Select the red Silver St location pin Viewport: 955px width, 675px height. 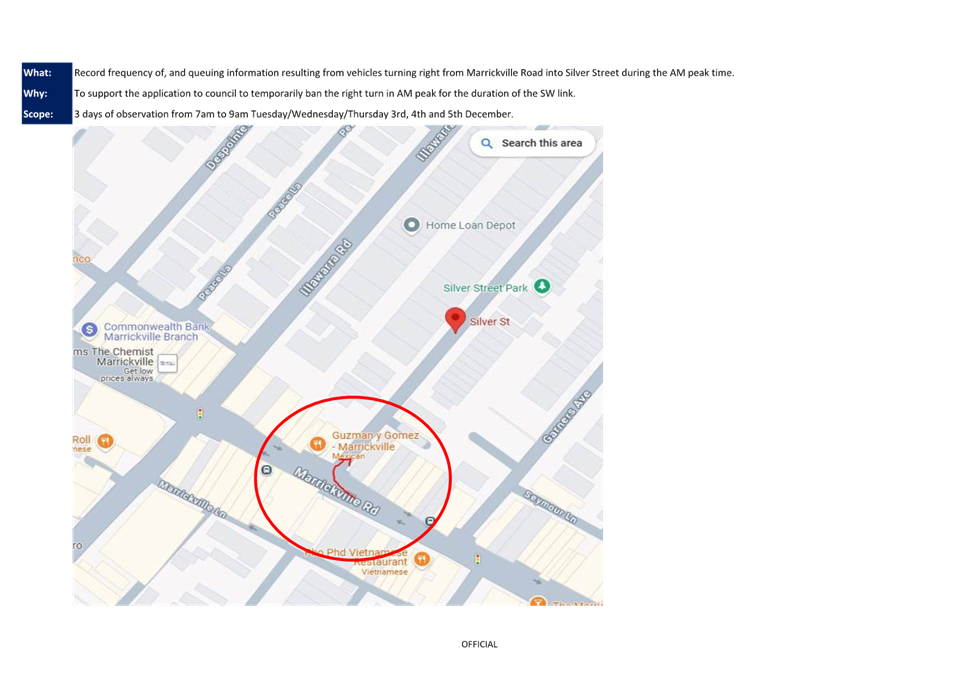[455, 320]
